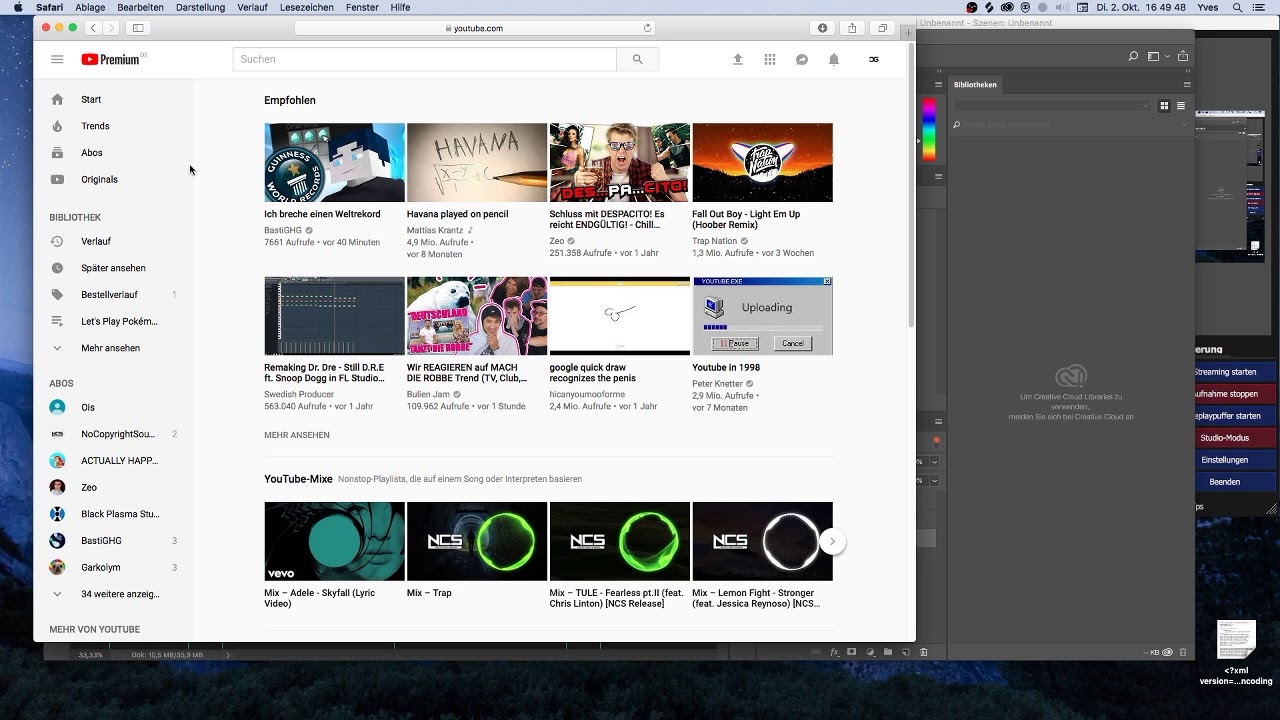The width and height of the screenshot is (1280, 720).
Task: Open the YouTube notifications bell
Action: [834, 59]
